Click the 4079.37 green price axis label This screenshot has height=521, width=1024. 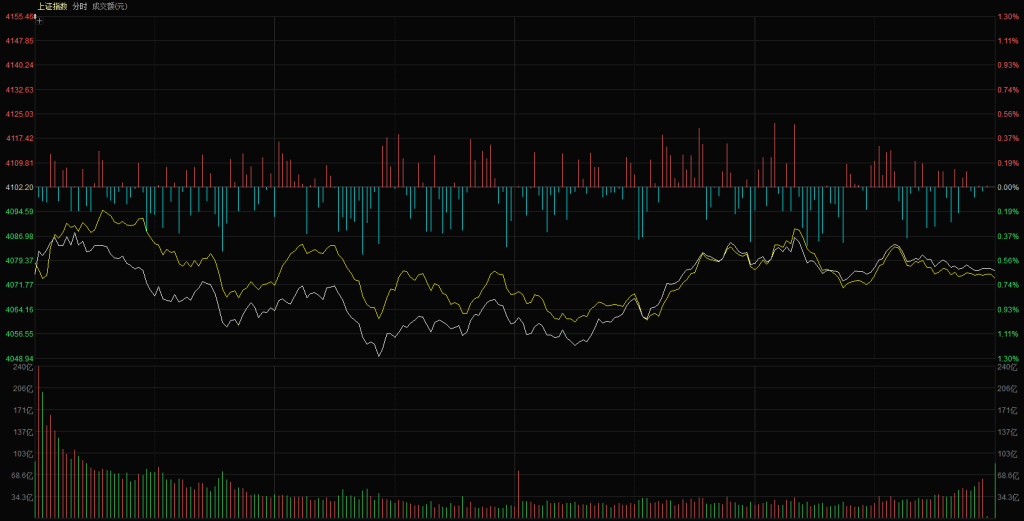(x=19, y=260)
